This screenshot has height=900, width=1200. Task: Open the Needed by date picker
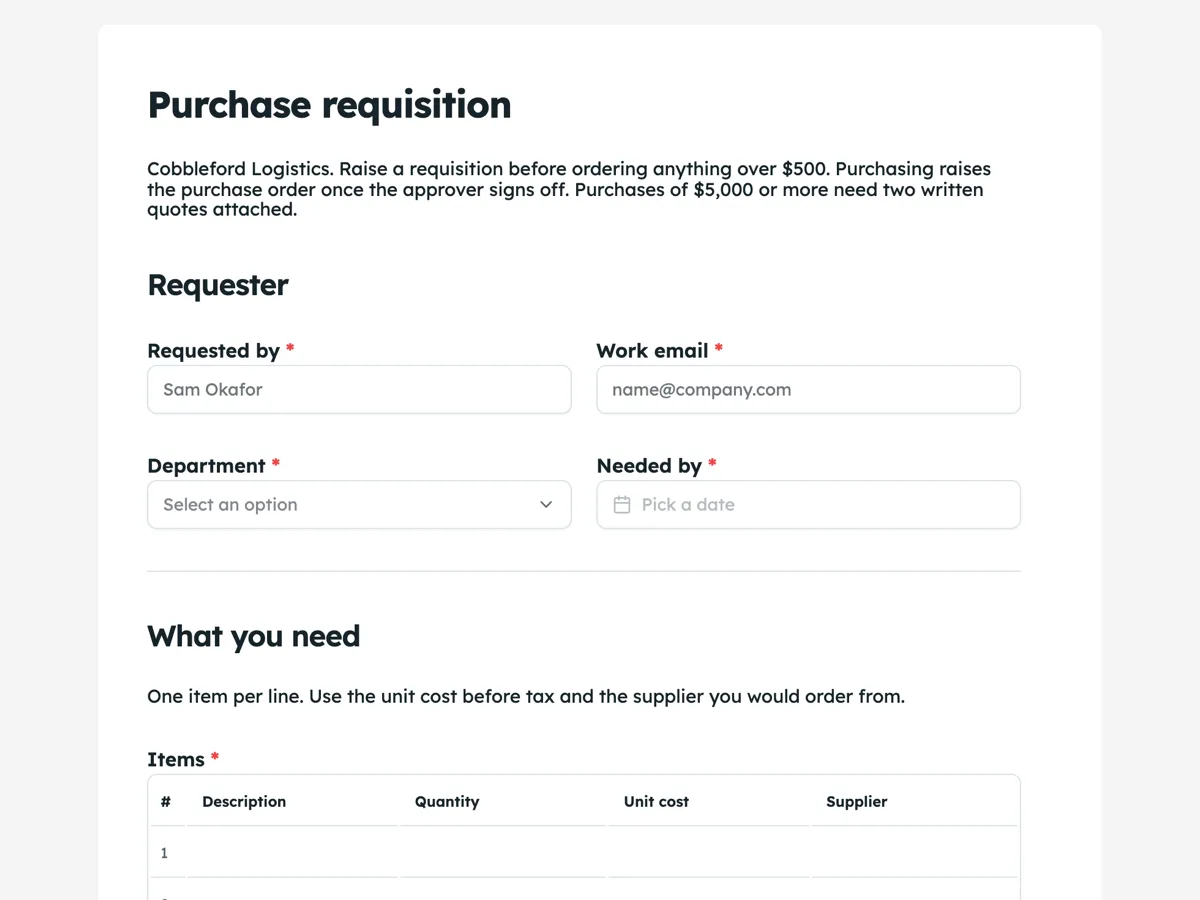(x=808, y=505)
